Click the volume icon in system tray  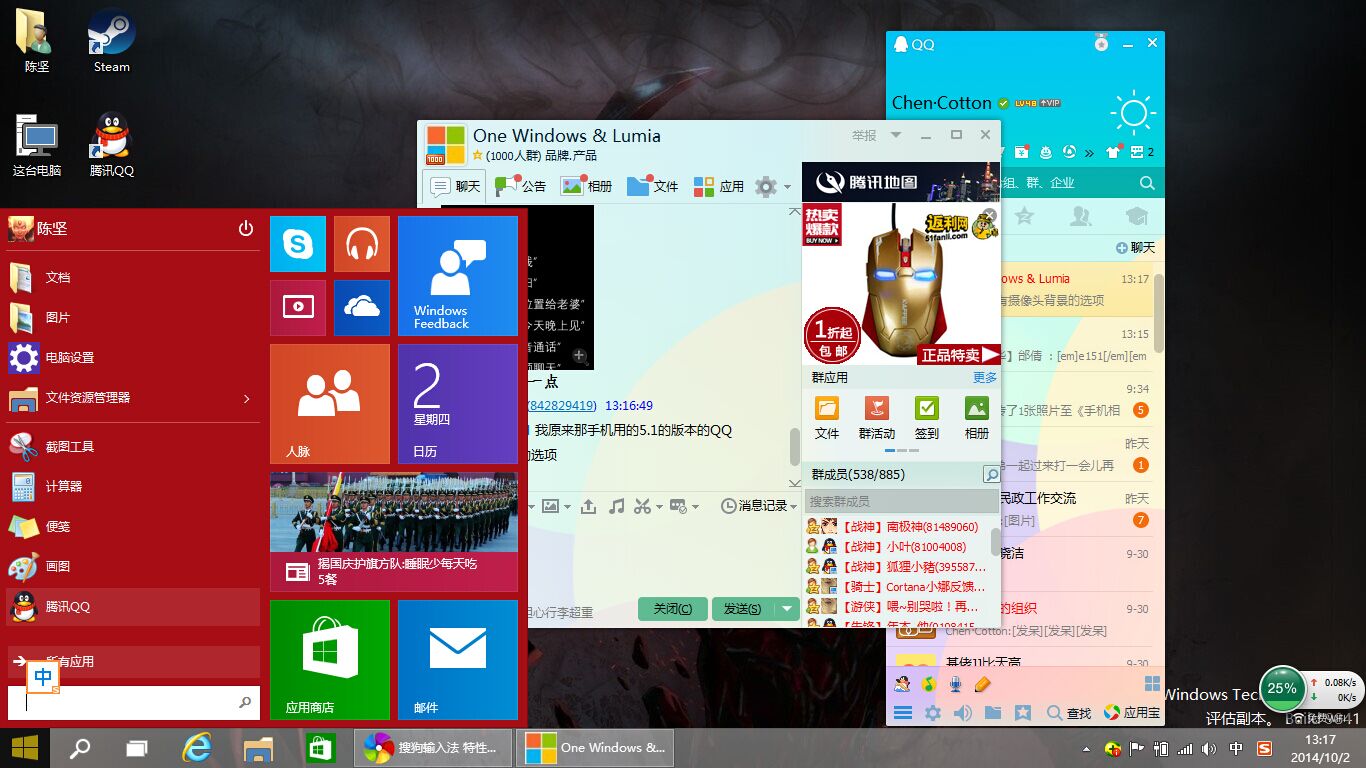coord(1210,749)
